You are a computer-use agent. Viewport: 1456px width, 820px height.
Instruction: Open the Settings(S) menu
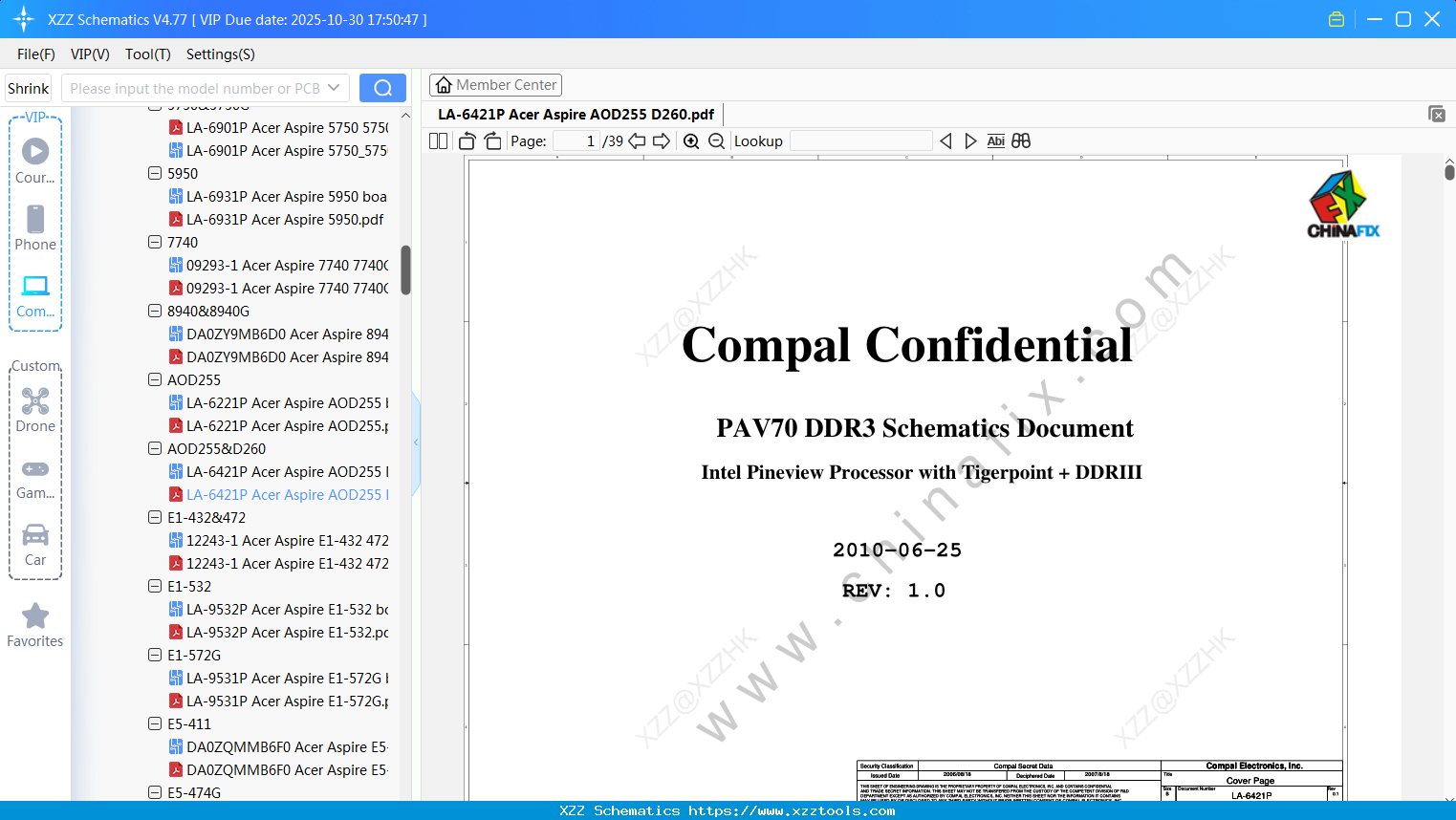(x=221, y=54)
